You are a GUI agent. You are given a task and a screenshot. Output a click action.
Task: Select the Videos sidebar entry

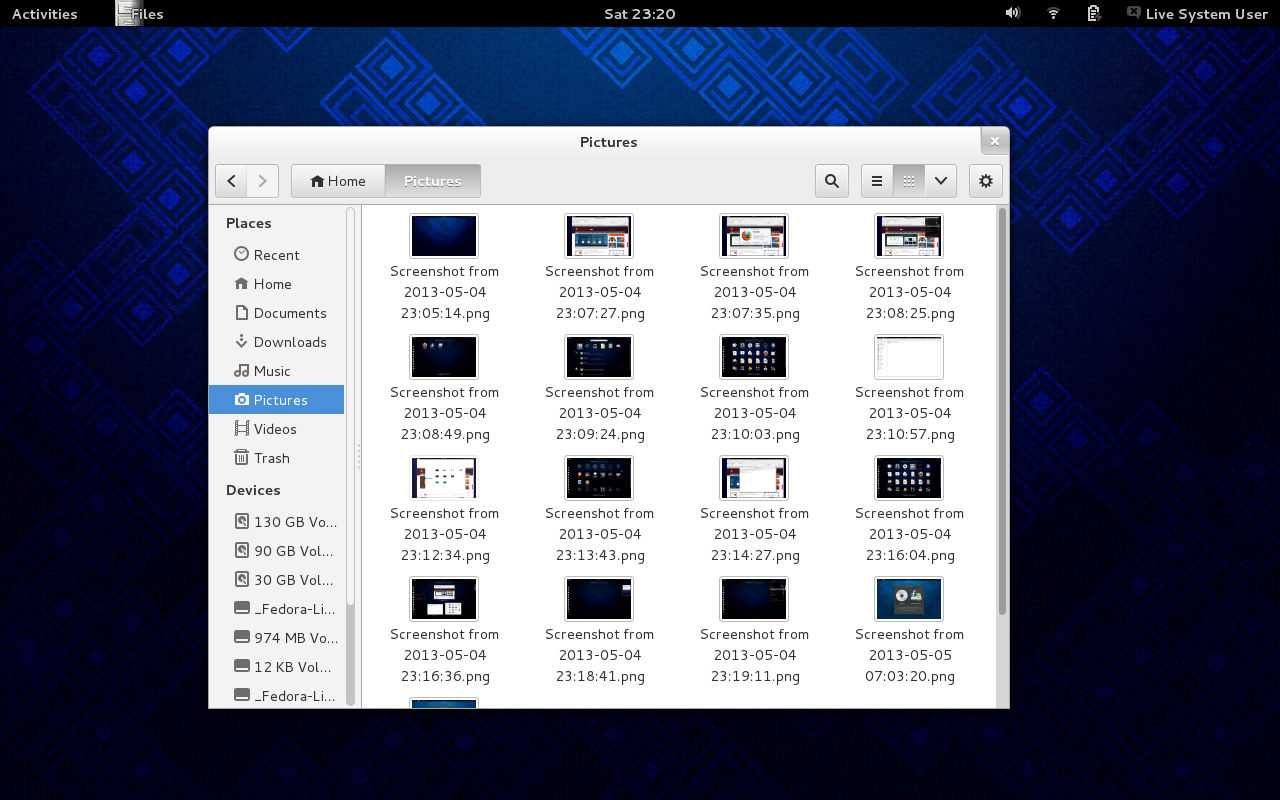(x=276, y=429)
